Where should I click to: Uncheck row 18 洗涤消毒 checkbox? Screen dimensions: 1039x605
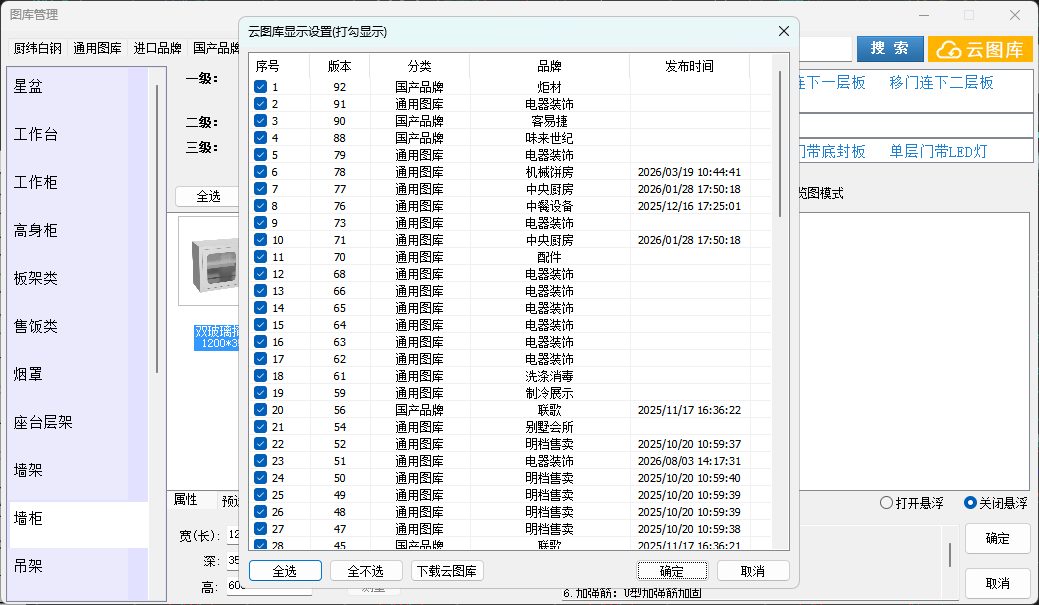(260, 376)
